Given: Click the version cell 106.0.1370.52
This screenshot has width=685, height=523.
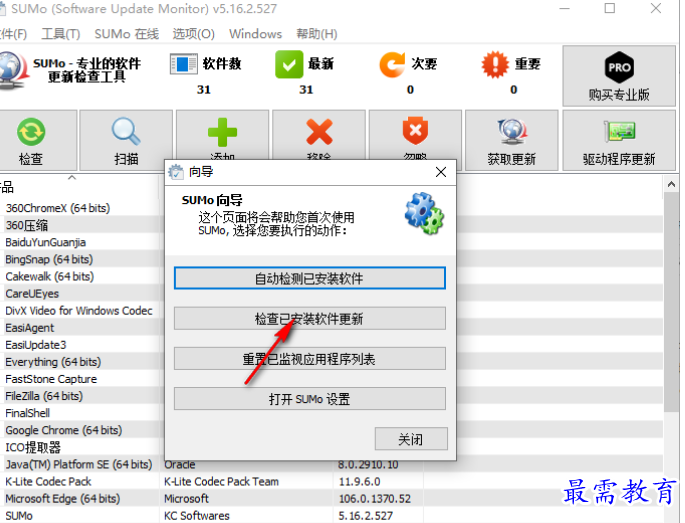Looking at the screenshot, I should coord(374,499).
